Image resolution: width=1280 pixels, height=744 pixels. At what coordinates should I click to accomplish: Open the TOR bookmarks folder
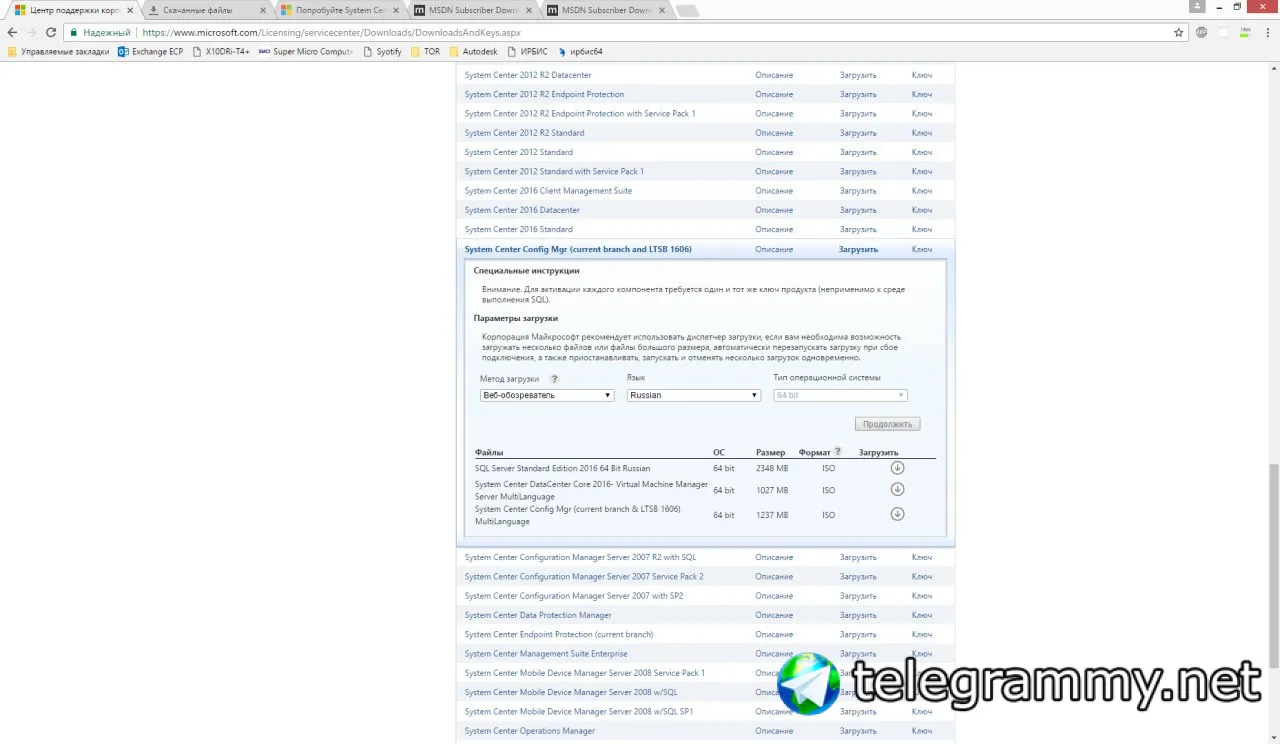click(425, 51)
